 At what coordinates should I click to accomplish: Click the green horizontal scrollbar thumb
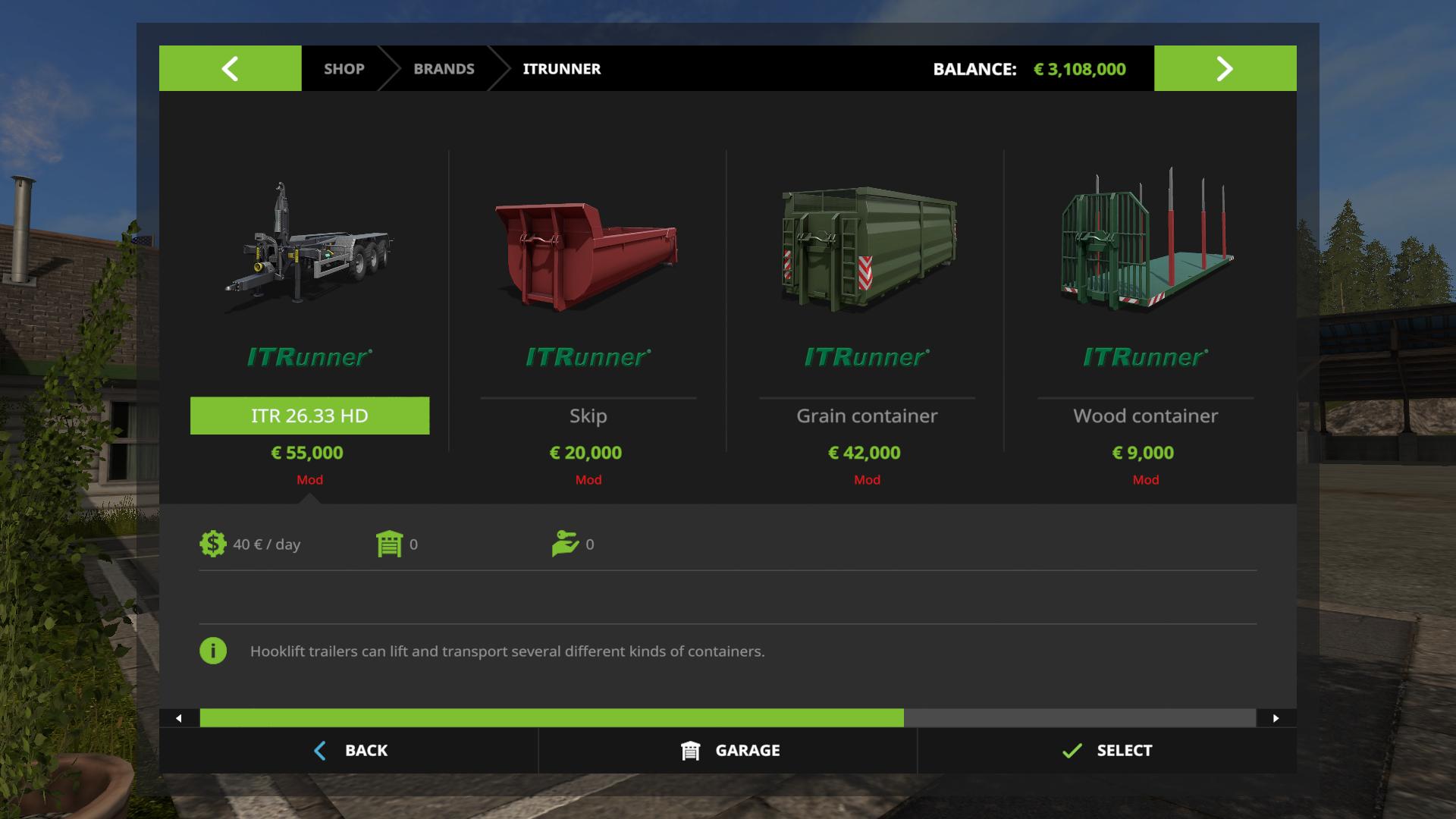click(552, 718)
